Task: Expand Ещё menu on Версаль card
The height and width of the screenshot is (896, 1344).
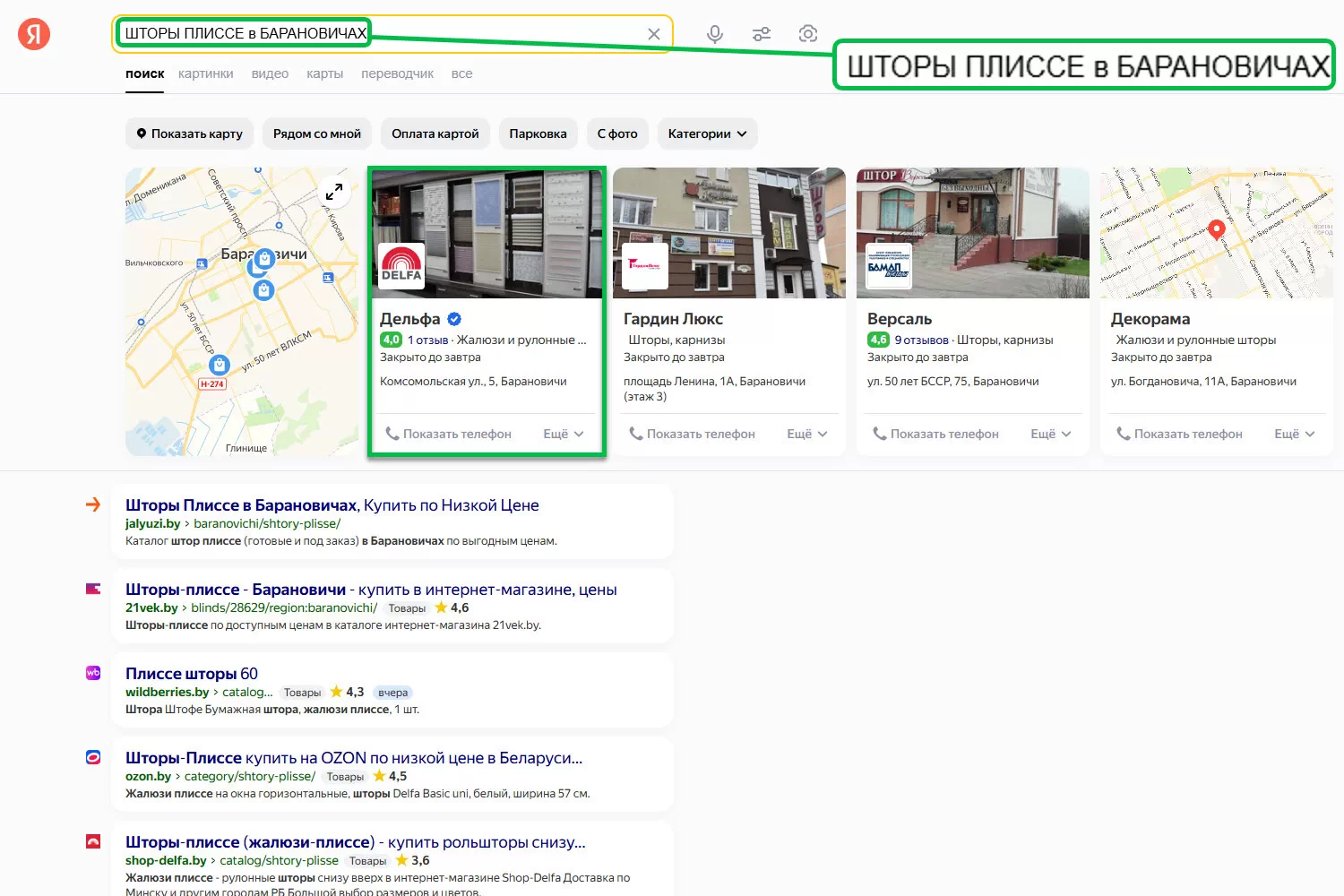Action: click(1051, 434)
